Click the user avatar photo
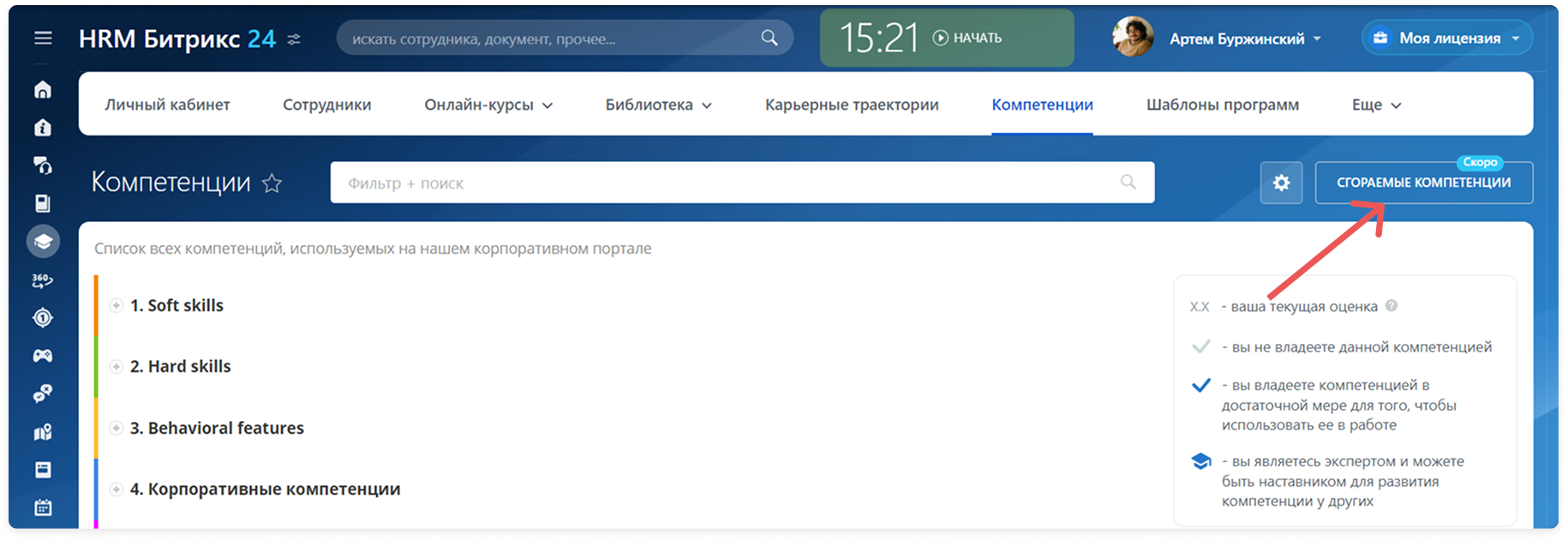The height and width of the screenshot is (541, 1568). 1133,37
